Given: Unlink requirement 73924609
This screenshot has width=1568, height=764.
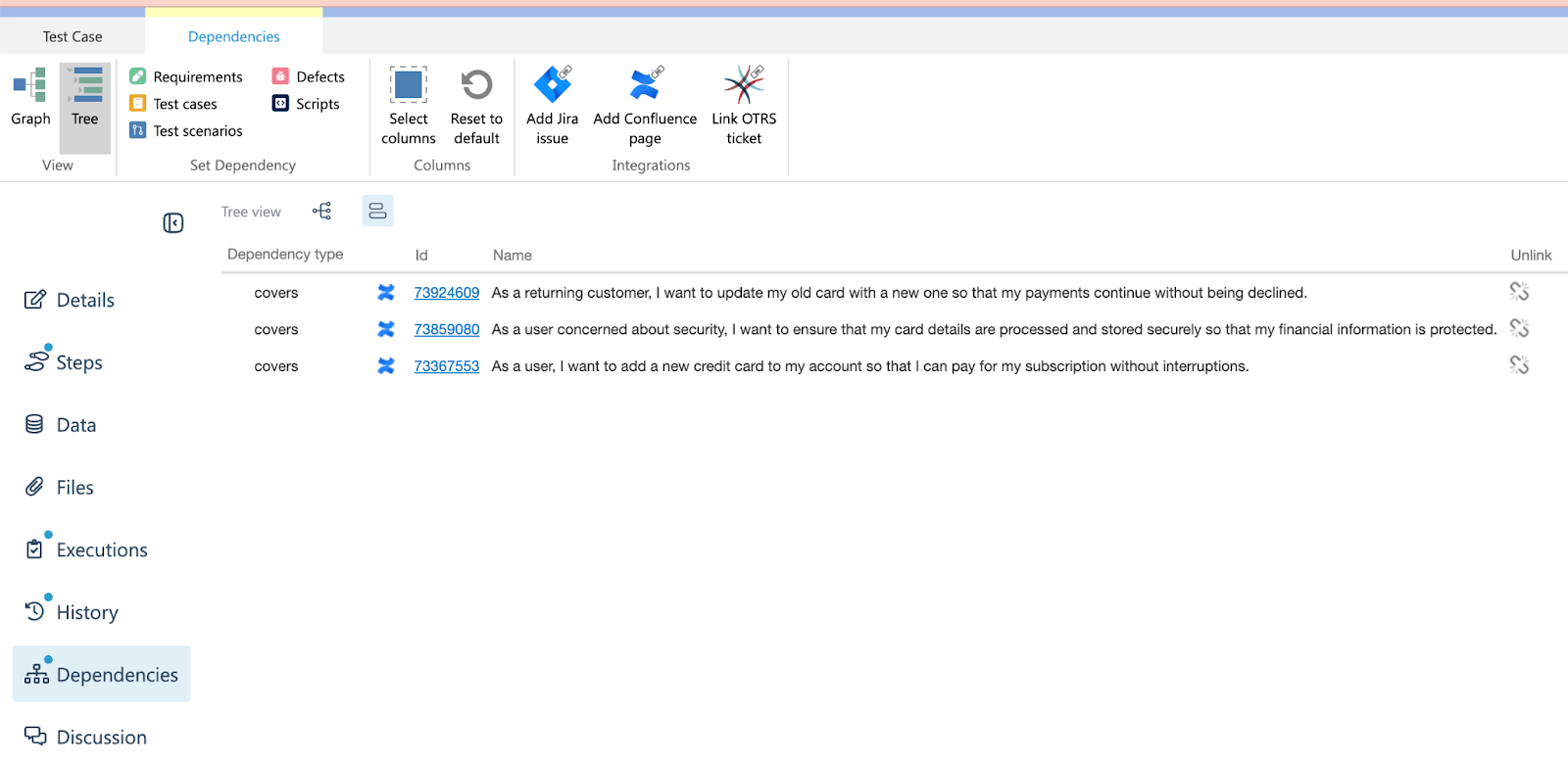Looking at the screenshot, I should point(1519,292).
